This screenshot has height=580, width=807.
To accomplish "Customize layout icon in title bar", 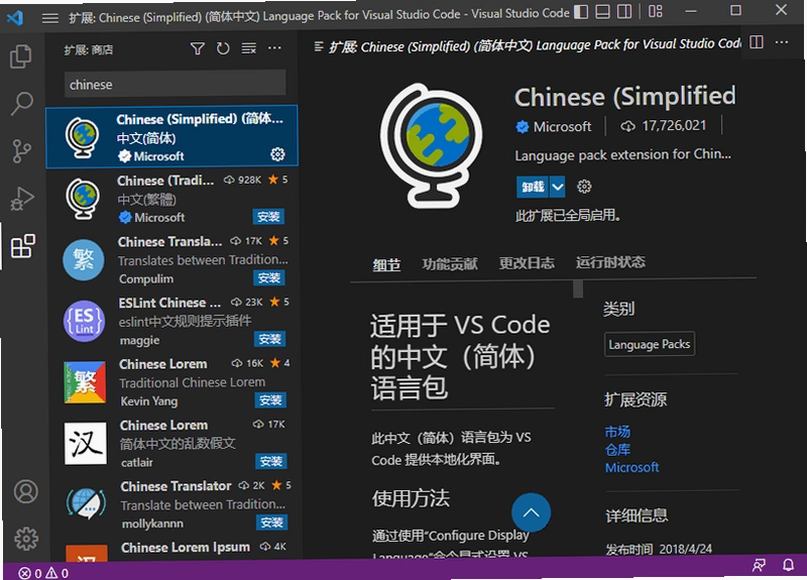I will [x=655, y=11].
